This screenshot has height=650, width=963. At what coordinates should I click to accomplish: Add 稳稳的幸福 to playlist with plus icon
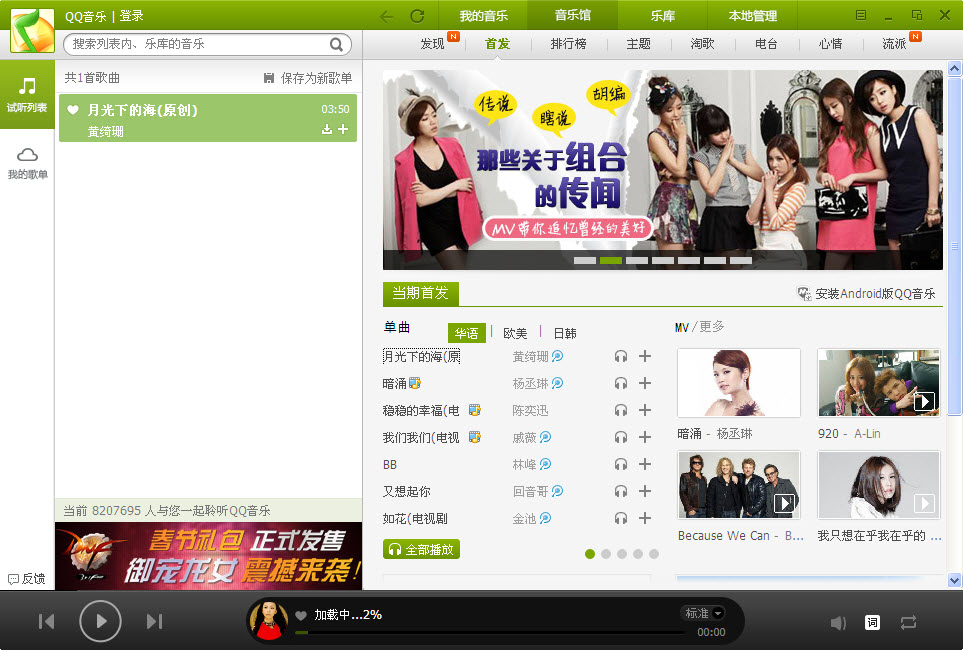click(x=645, y=410)
